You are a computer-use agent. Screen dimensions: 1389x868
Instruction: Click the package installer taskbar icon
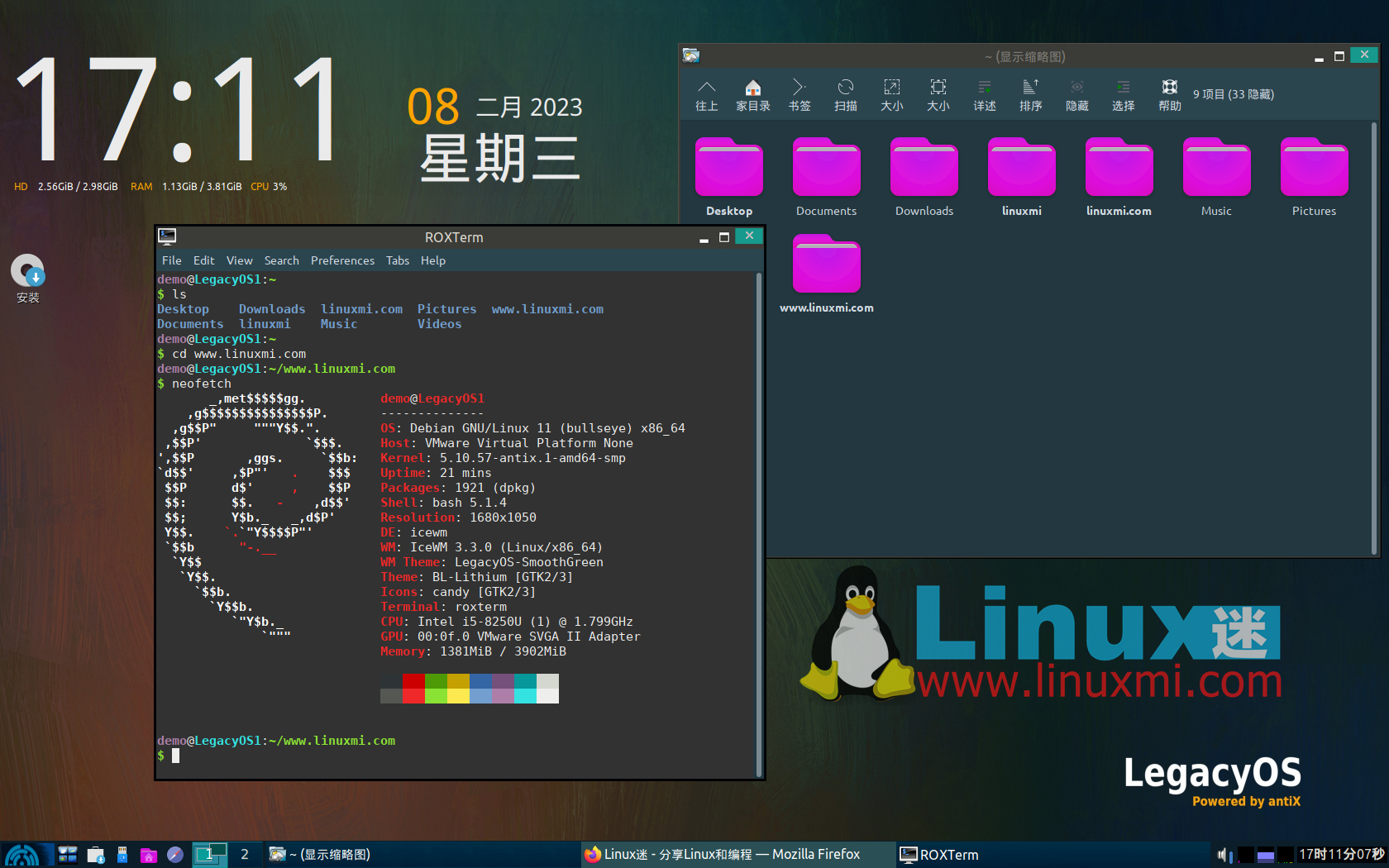pos(96,855)
